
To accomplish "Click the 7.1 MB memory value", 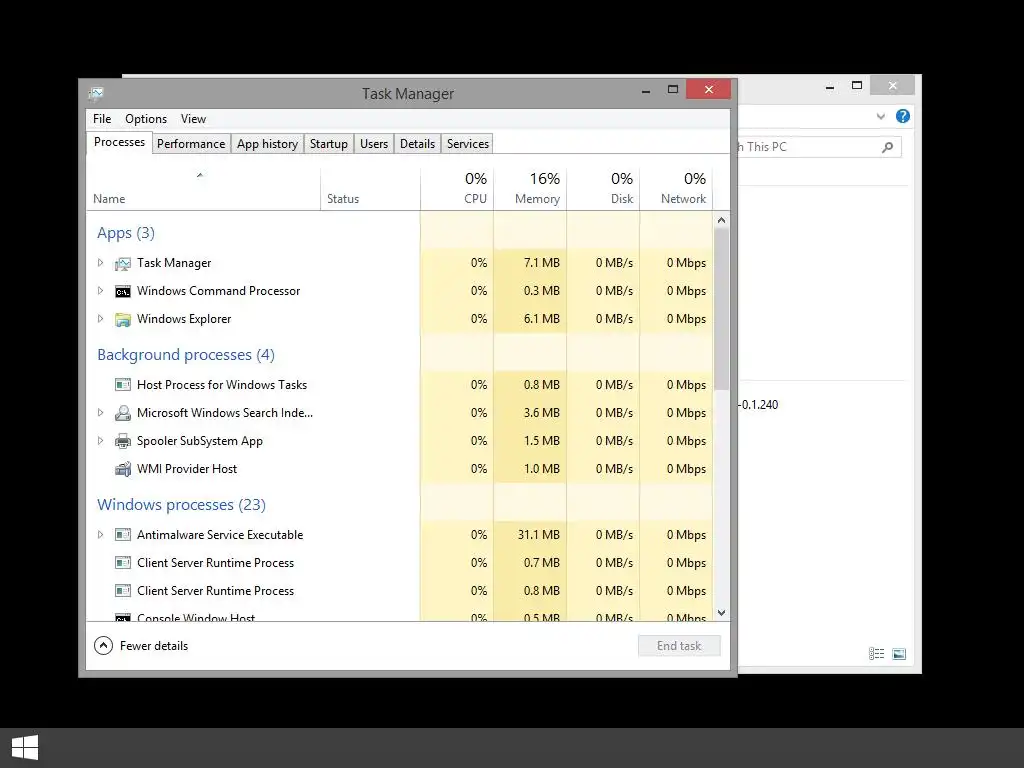I will [541, 263].
